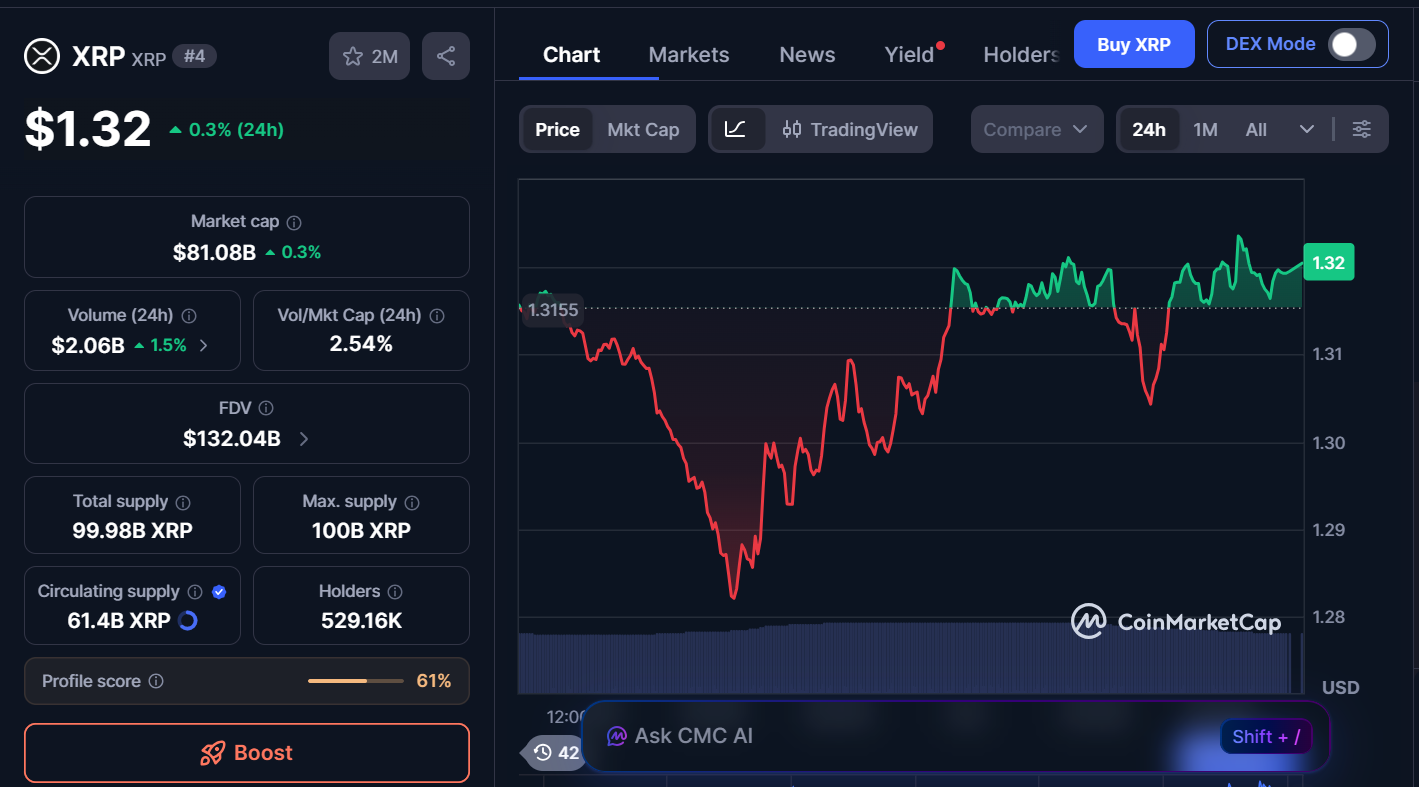
Task: Click Market cap info icon
Action: (294, 222)
